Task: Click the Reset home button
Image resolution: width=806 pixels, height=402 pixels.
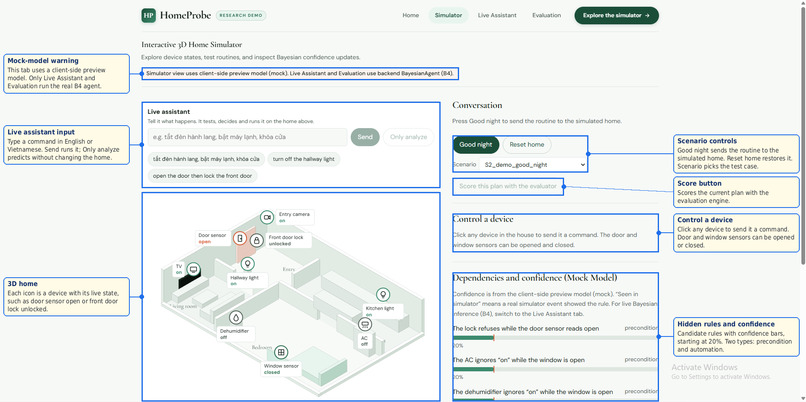Action: 526,145
